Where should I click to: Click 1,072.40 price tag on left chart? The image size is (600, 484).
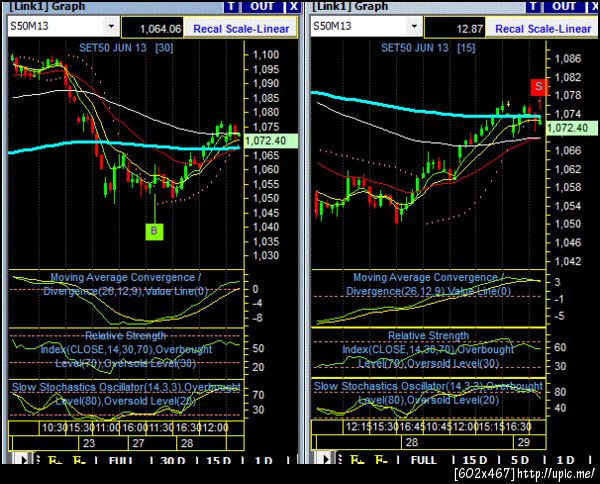click(271, 141)
